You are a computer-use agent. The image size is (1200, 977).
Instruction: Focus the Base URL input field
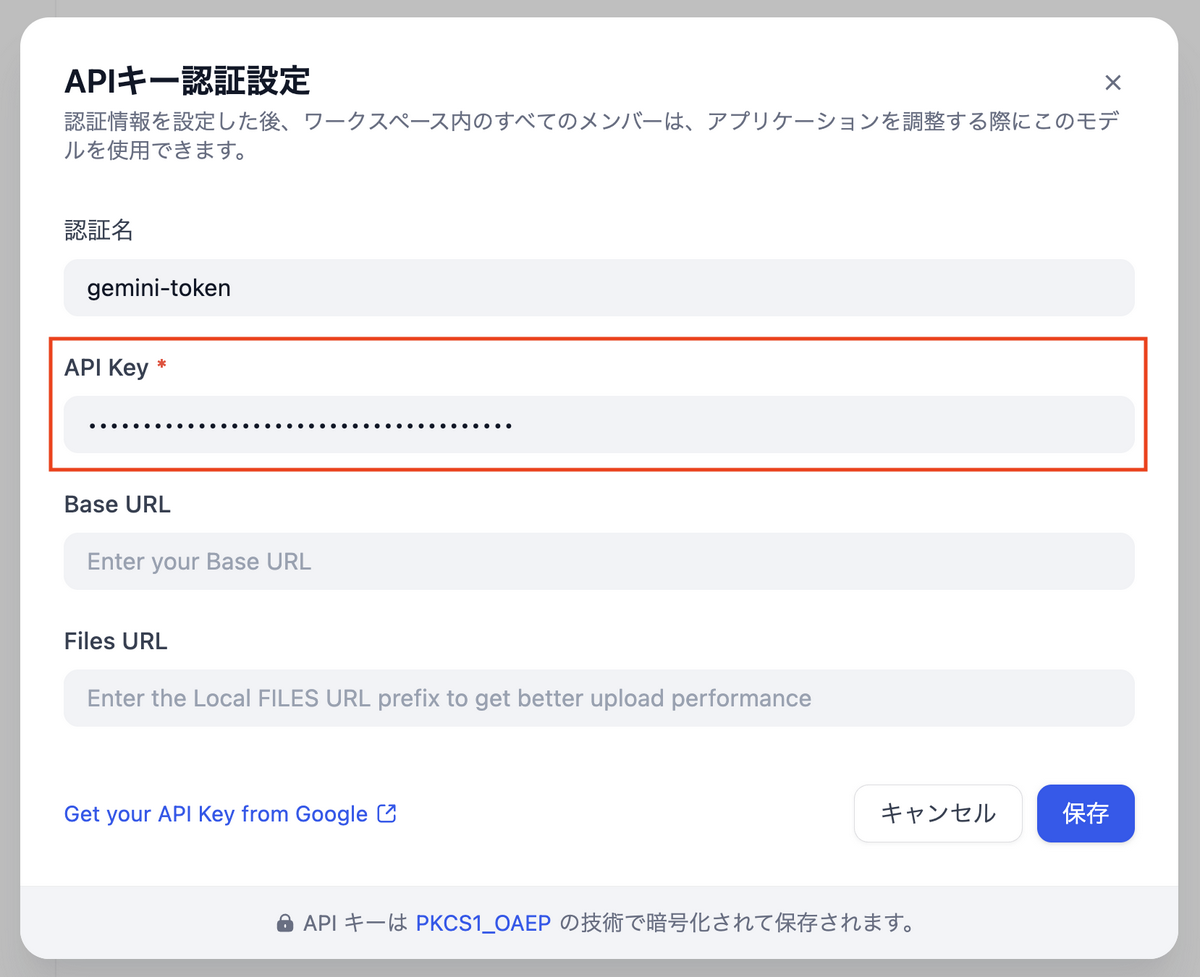pyautogui.click(x=600, y=561)
